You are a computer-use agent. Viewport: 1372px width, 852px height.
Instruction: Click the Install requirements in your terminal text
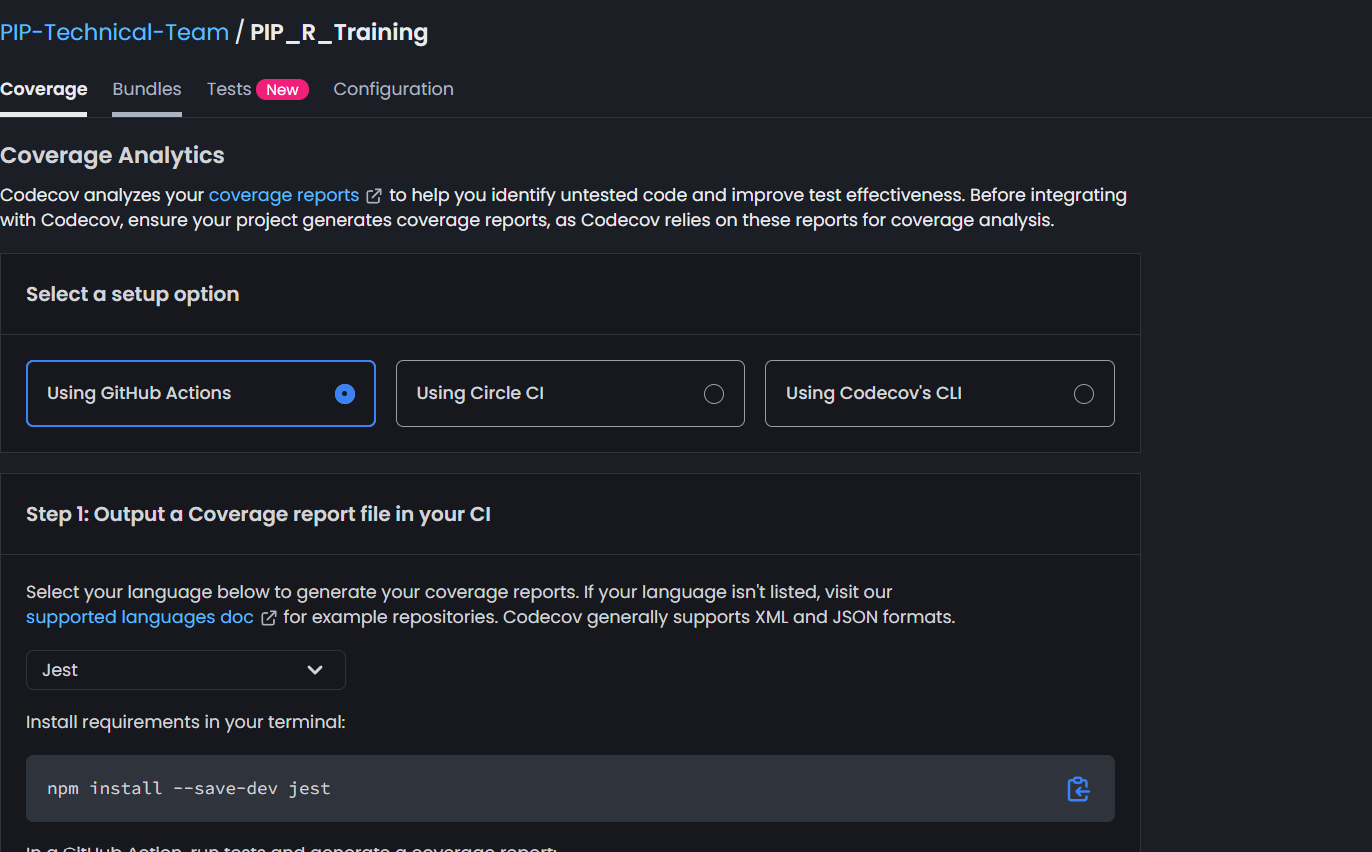pos(186,721)
